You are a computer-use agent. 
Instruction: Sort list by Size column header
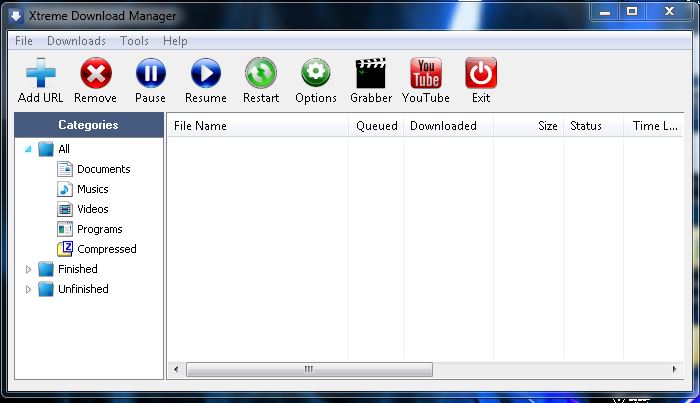click(x=547, y=126)
